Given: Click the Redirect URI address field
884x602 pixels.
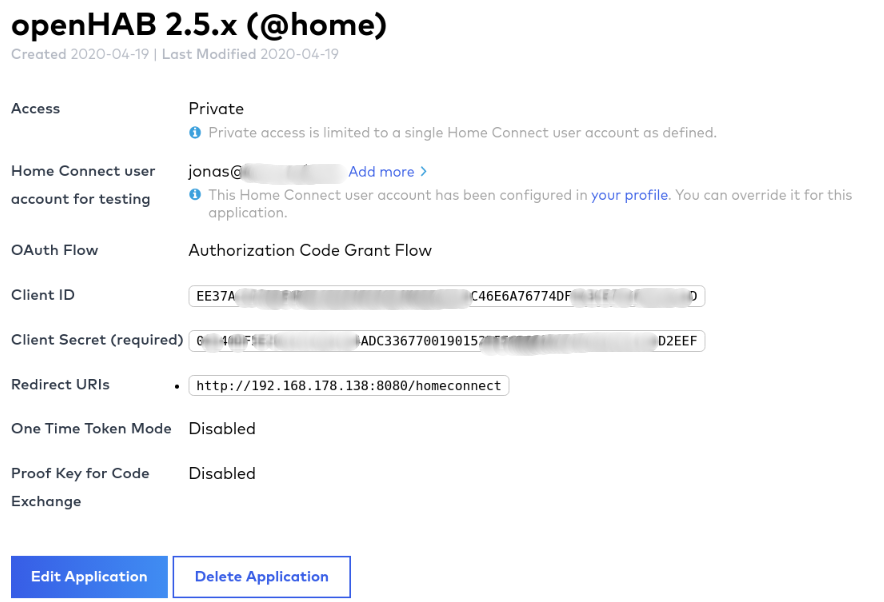Looking at the screenshot, I should click(x=349, y=385).
